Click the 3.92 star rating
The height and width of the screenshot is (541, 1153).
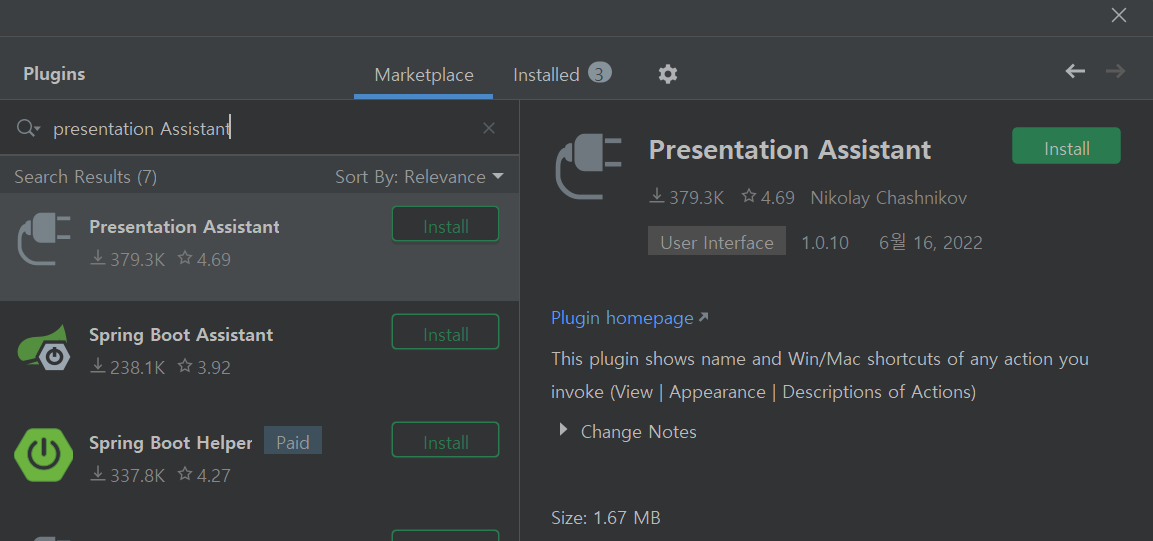pos(204,367)
